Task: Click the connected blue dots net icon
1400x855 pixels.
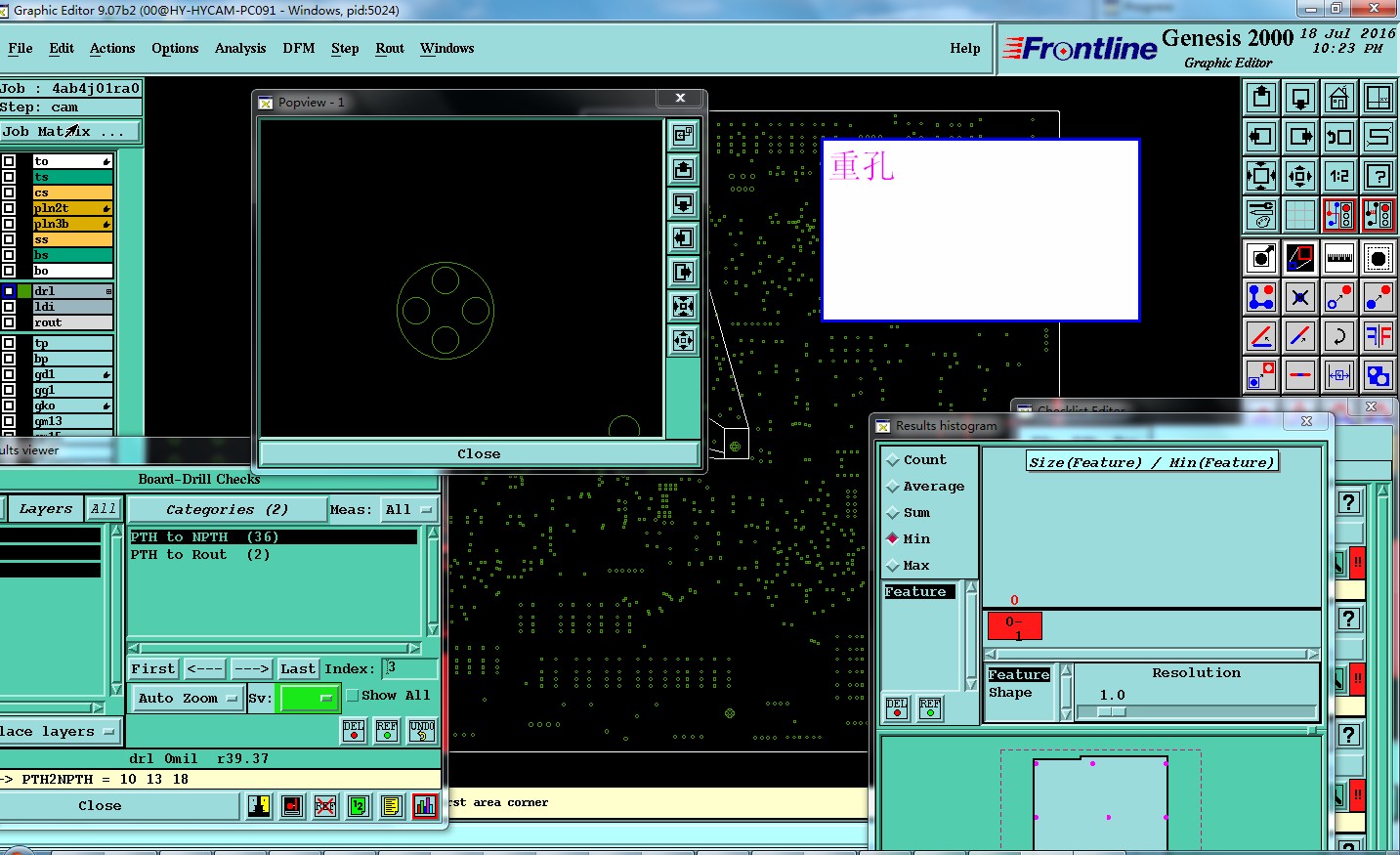Action: [x=1261, y=297]
